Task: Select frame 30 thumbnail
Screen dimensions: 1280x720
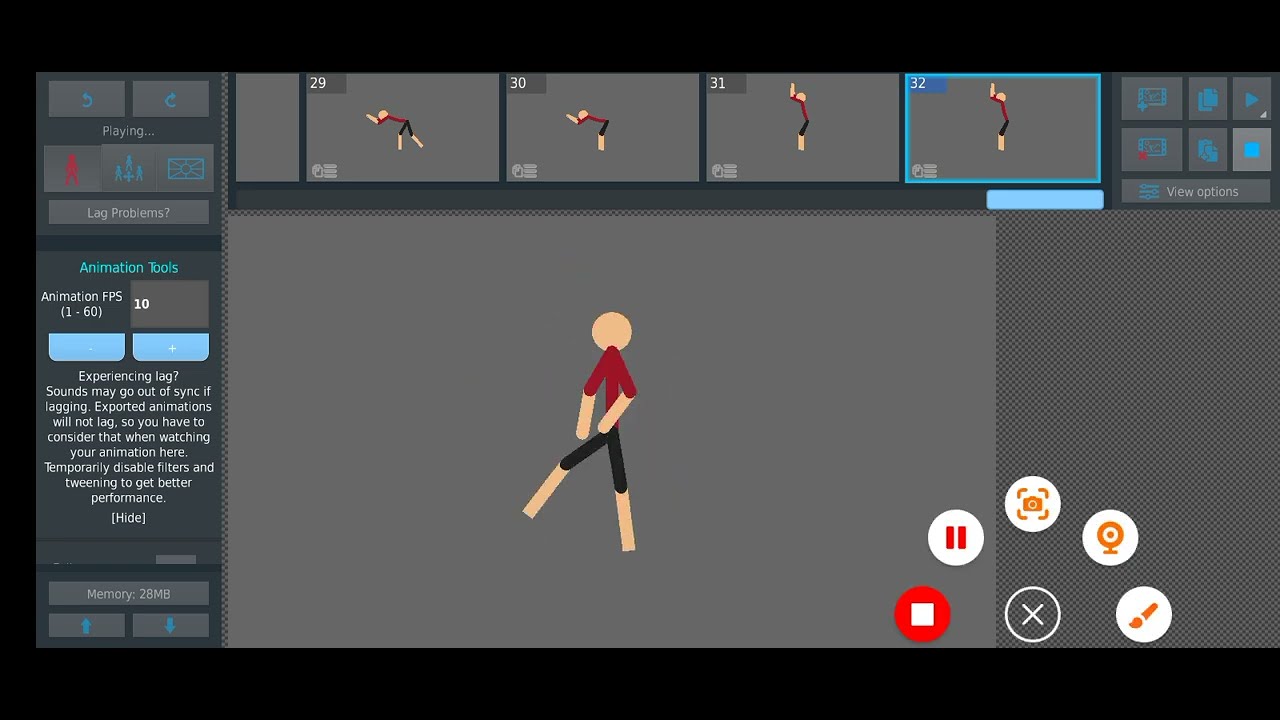Action: point(603,128)
